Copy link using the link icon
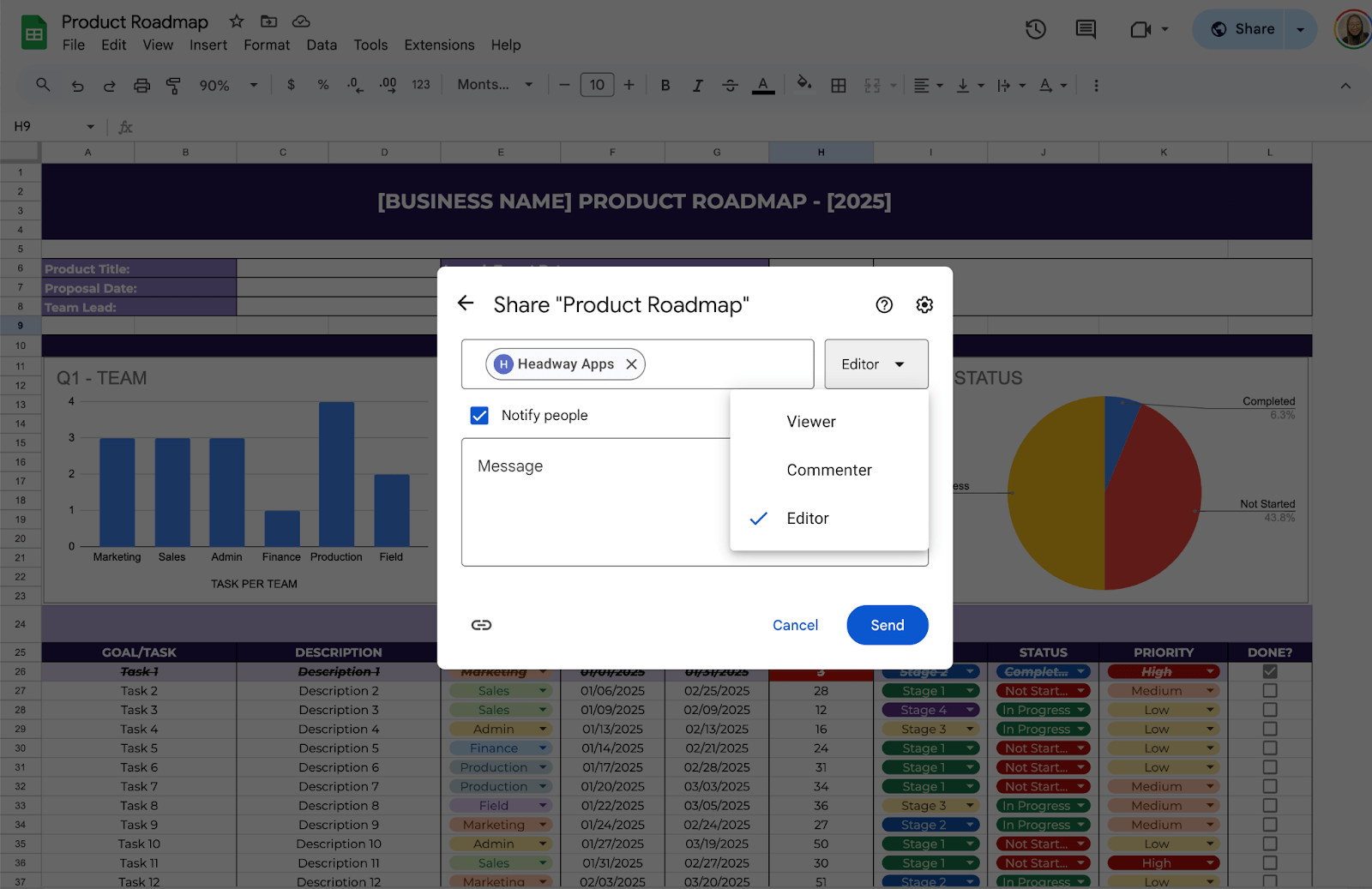 (x=481, y=625)
